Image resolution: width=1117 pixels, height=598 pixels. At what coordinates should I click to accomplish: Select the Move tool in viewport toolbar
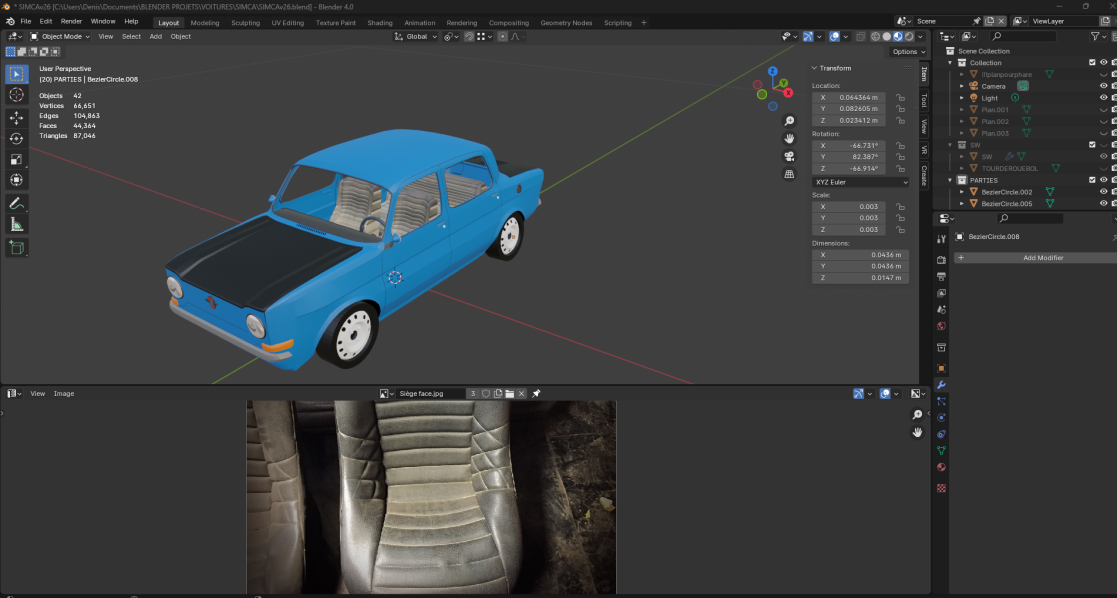click(16, 117)
